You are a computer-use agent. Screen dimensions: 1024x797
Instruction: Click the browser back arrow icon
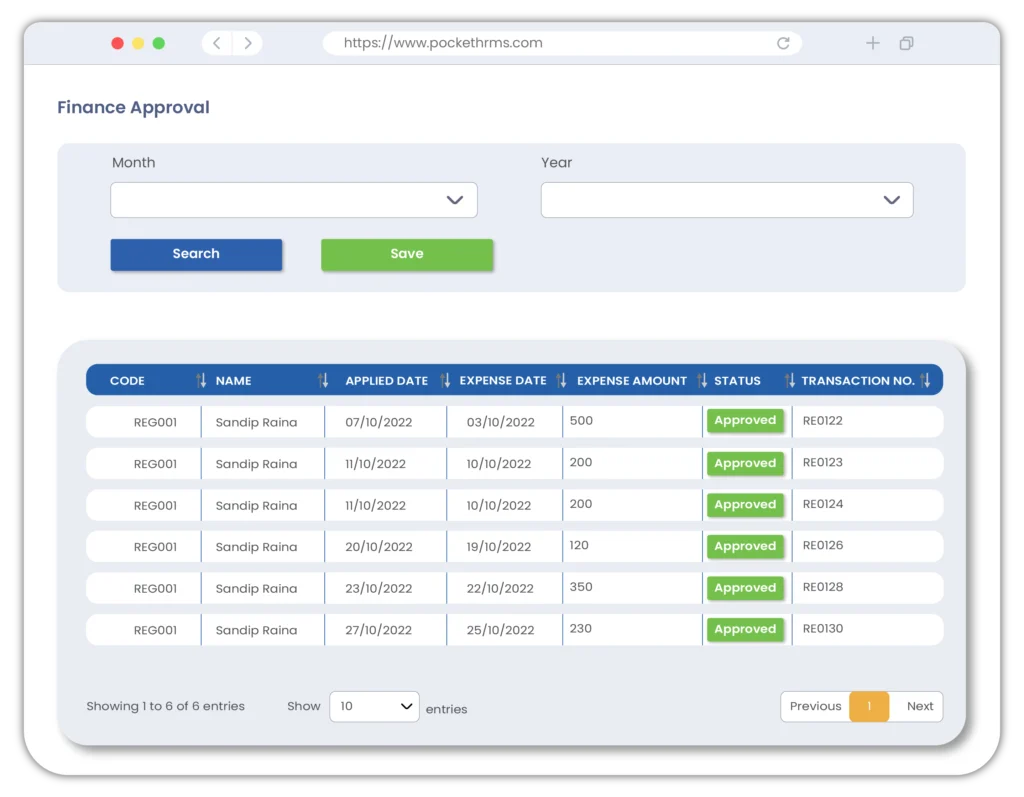click(217, 43)
